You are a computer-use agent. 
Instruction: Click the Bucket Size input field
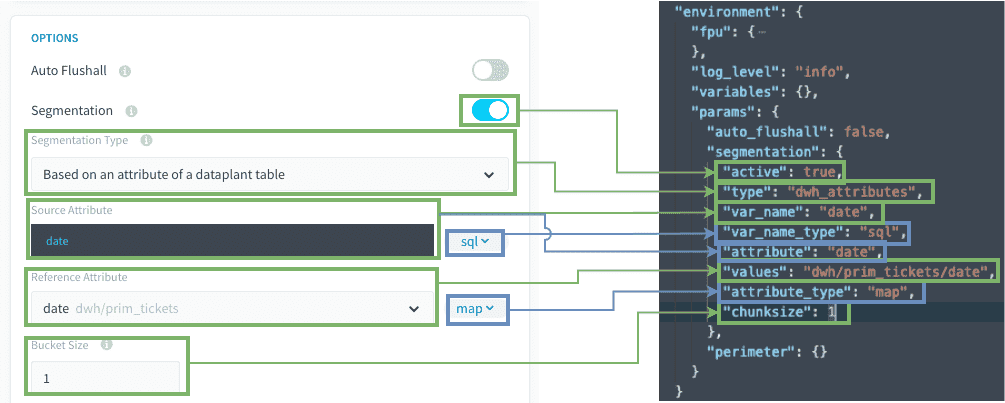coord(105,378)
